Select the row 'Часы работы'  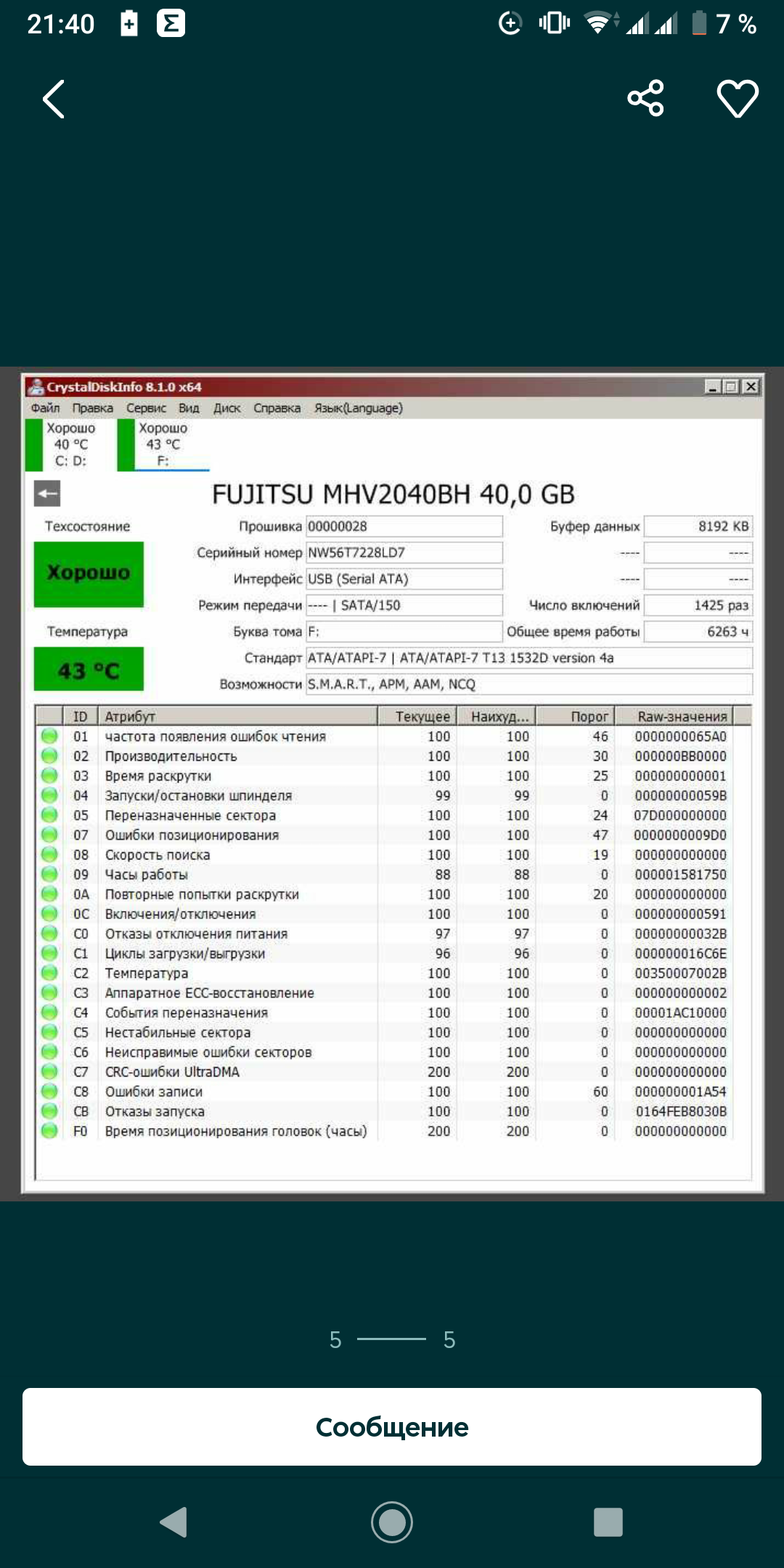(385, 875)
